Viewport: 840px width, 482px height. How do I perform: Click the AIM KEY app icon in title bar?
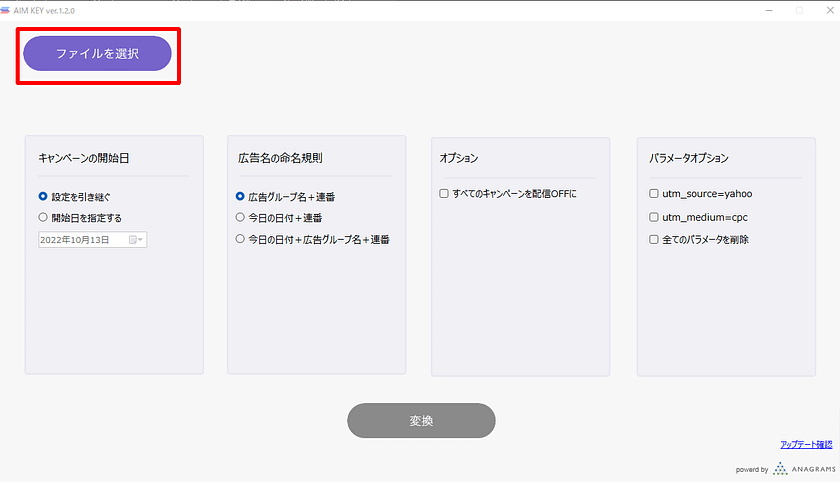pyautogui.click(x=6, y=9)
